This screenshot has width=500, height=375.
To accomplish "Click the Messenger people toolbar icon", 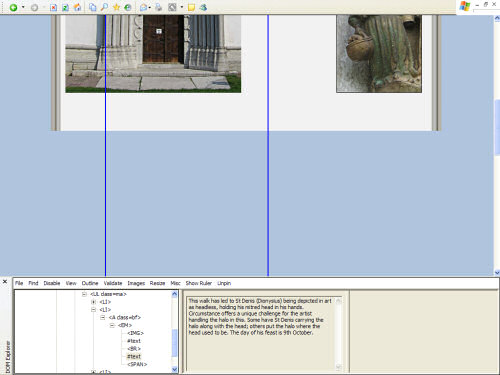I will (x=203, y=7).
